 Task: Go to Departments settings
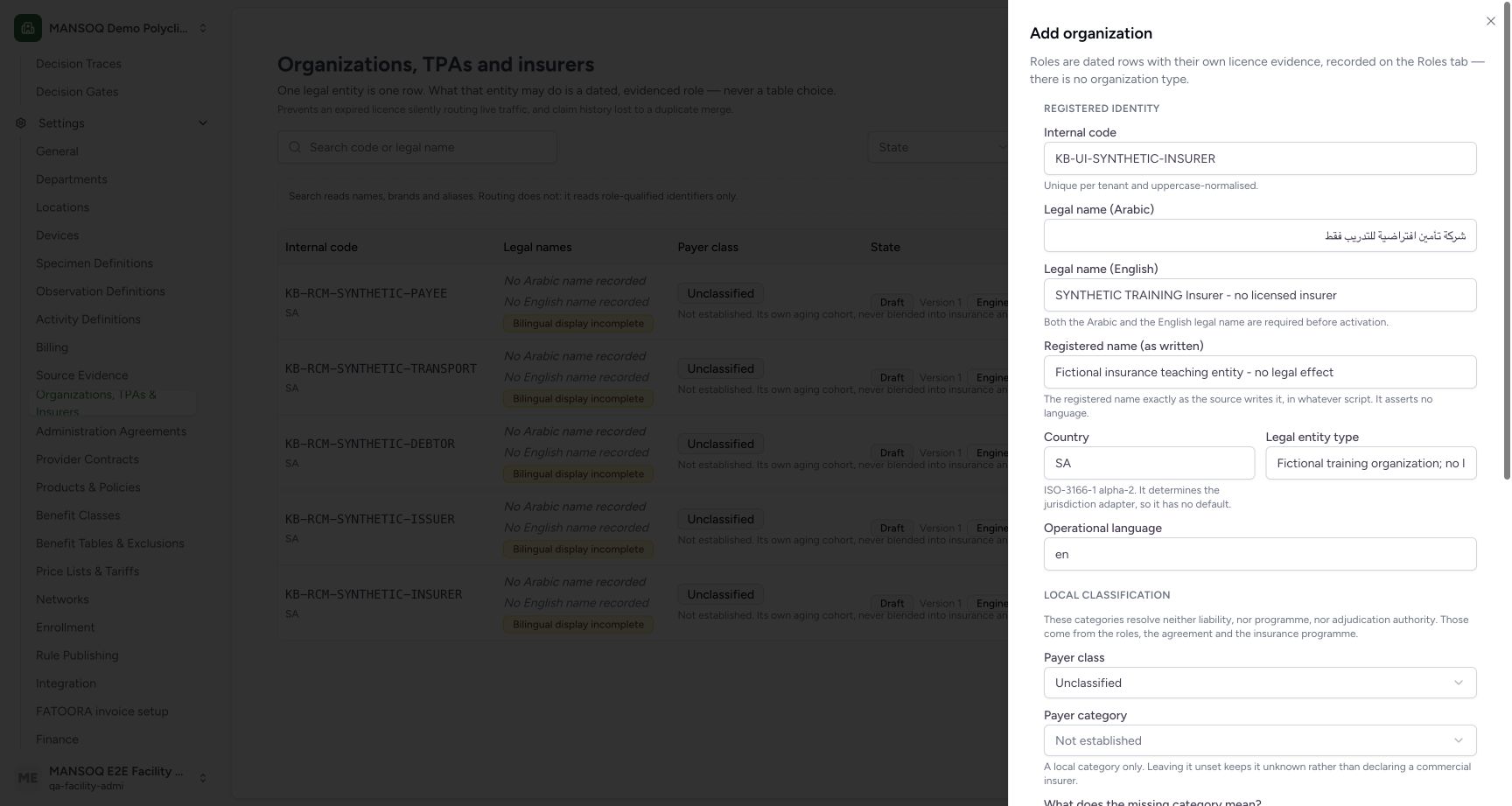72,179
